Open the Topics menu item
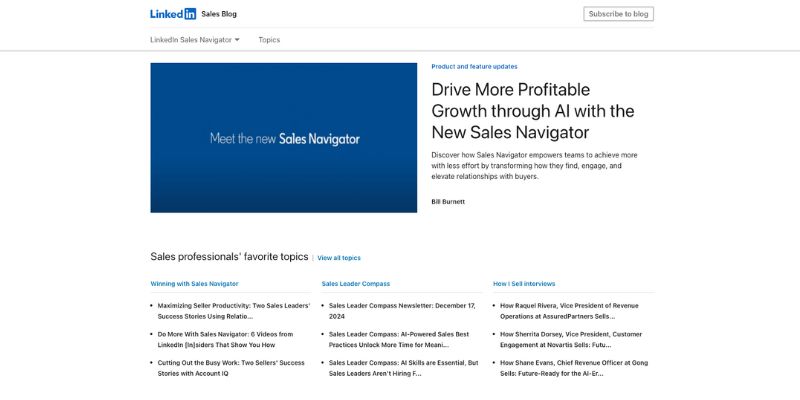Viewport: 800px width, 400px height. (269, 40)
